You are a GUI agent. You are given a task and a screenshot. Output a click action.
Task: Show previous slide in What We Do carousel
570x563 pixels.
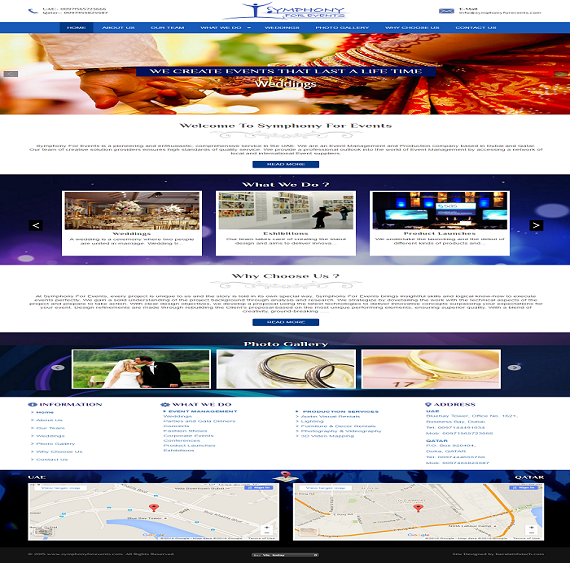[x=36, y=225]
